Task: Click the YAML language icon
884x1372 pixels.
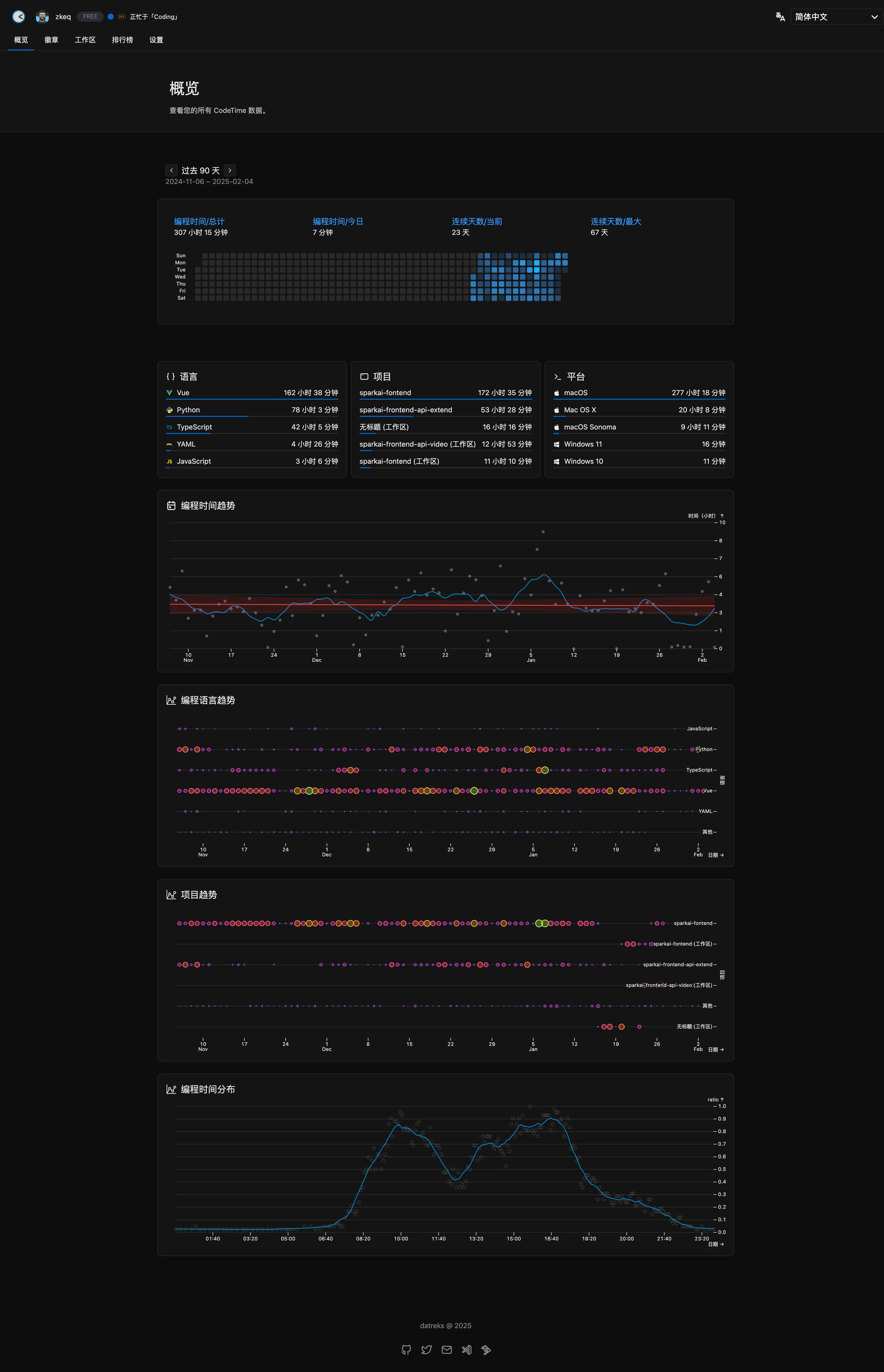Action: coord(169,445)
